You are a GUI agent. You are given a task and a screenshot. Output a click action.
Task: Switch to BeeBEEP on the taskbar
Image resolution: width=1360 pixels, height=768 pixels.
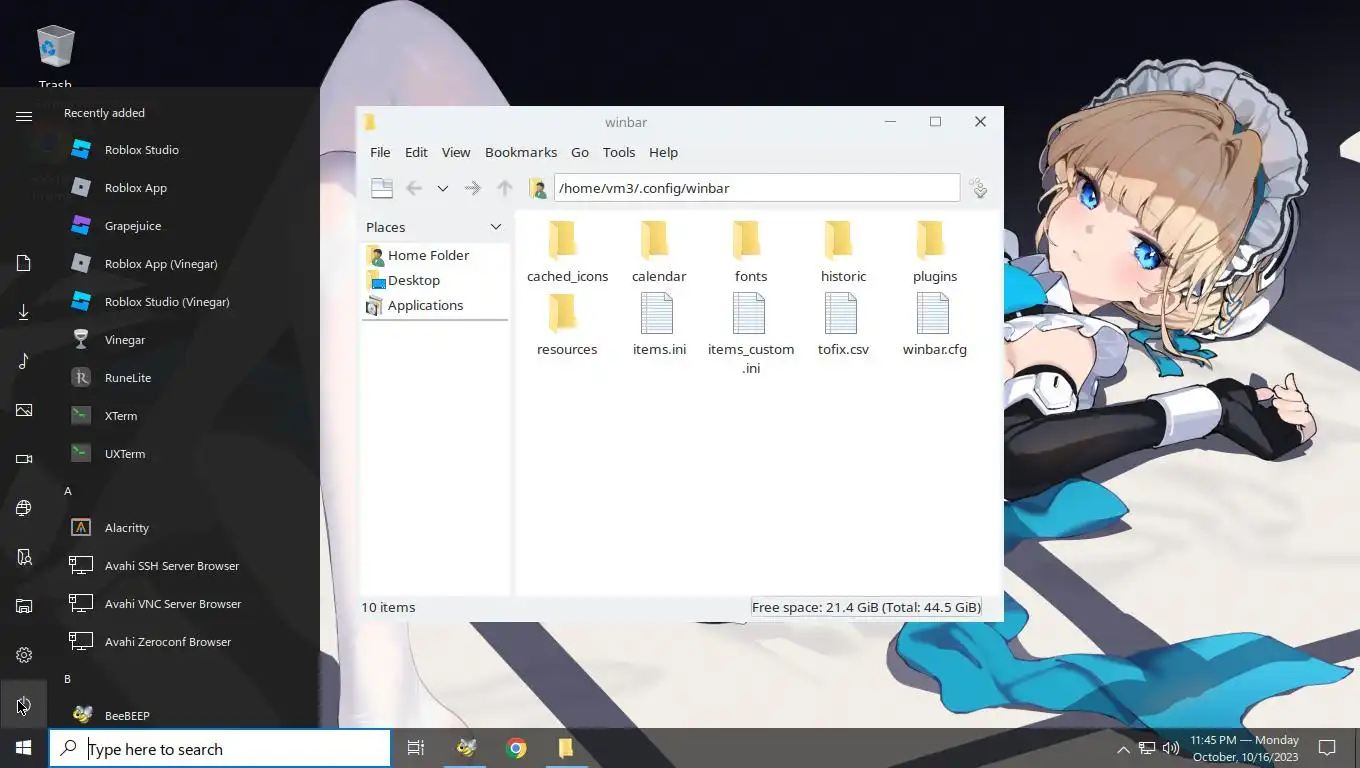click(x=466, y=748)
